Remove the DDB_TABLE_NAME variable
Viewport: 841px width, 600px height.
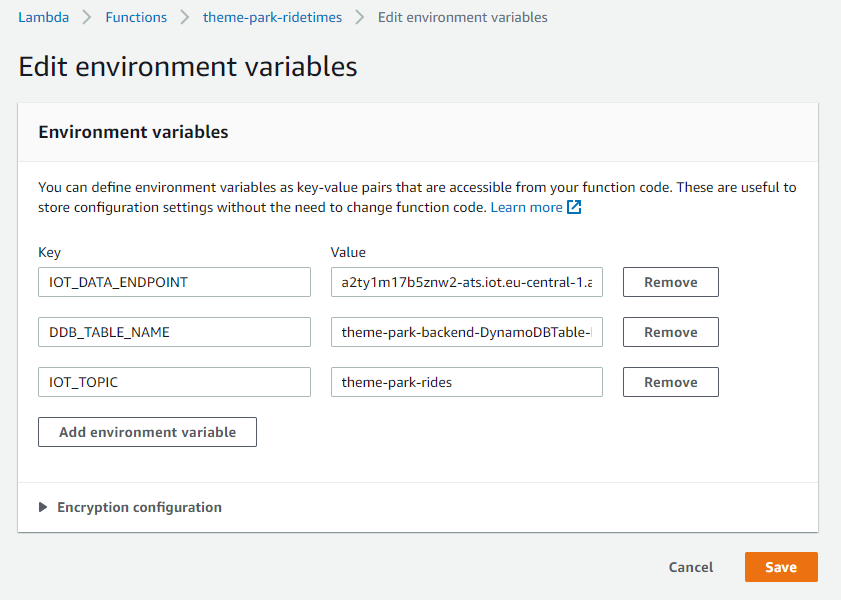tap(670, 331)
